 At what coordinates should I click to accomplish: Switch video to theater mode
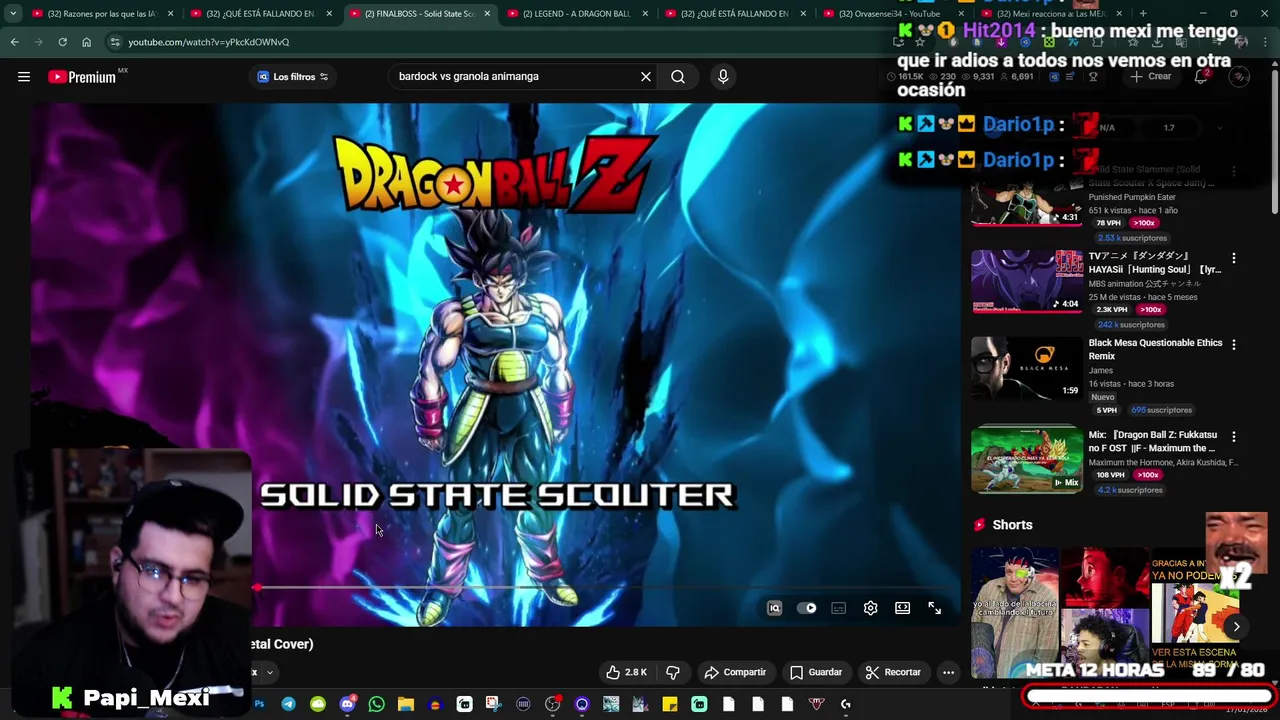point(902,608)
